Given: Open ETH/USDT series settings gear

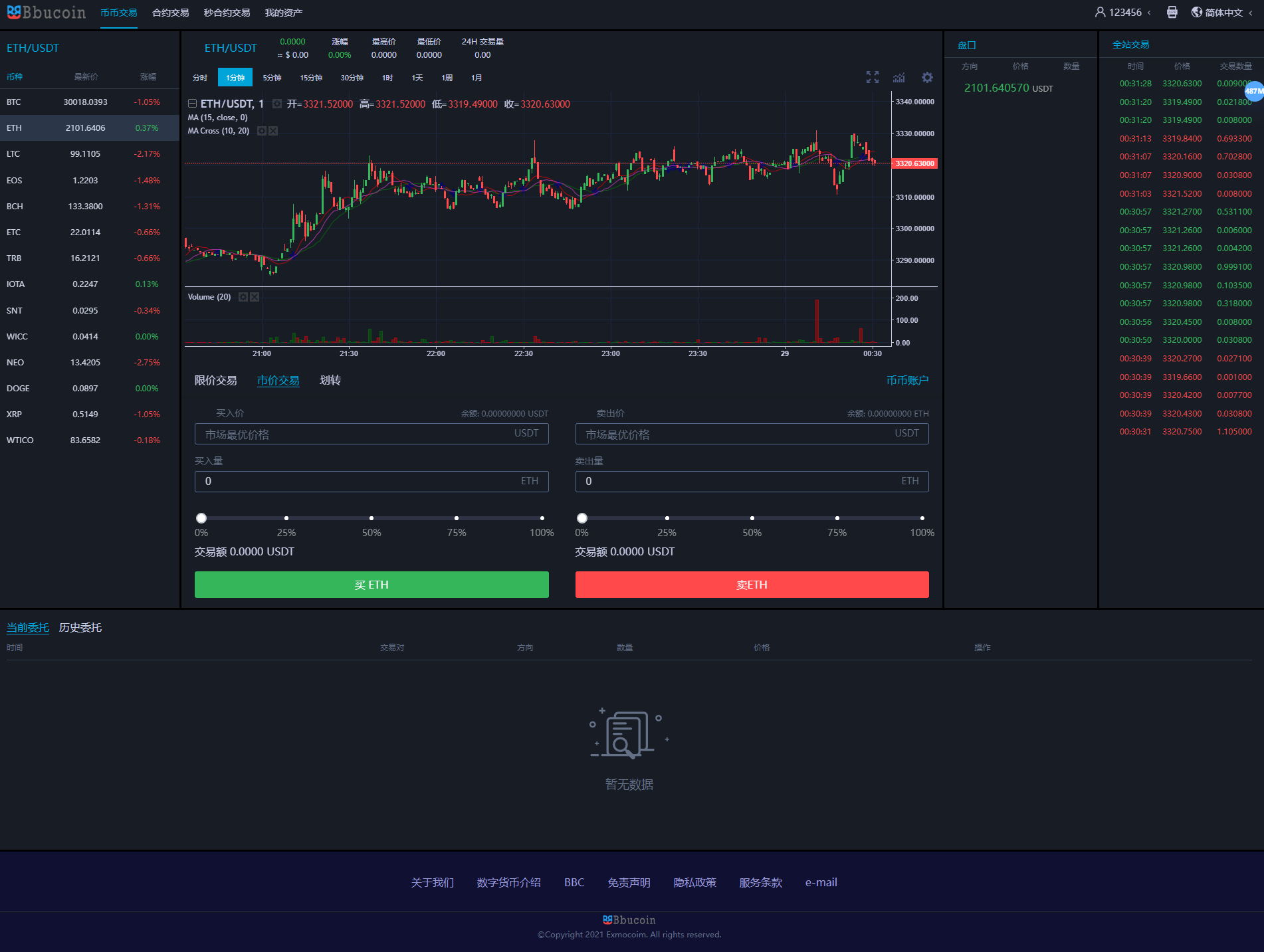Looking at the screenshot, I should click(277, 104).
